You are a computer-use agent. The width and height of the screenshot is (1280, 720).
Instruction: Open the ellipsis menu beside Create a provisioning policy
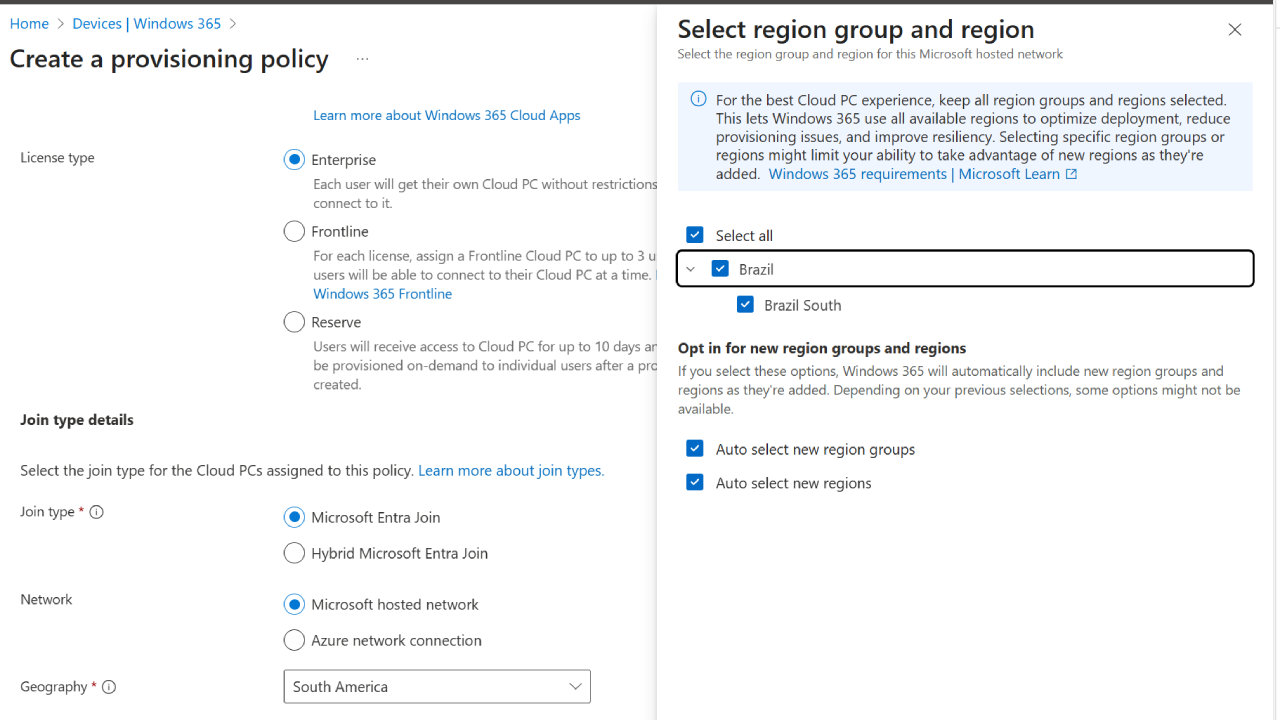coord(362,60)
